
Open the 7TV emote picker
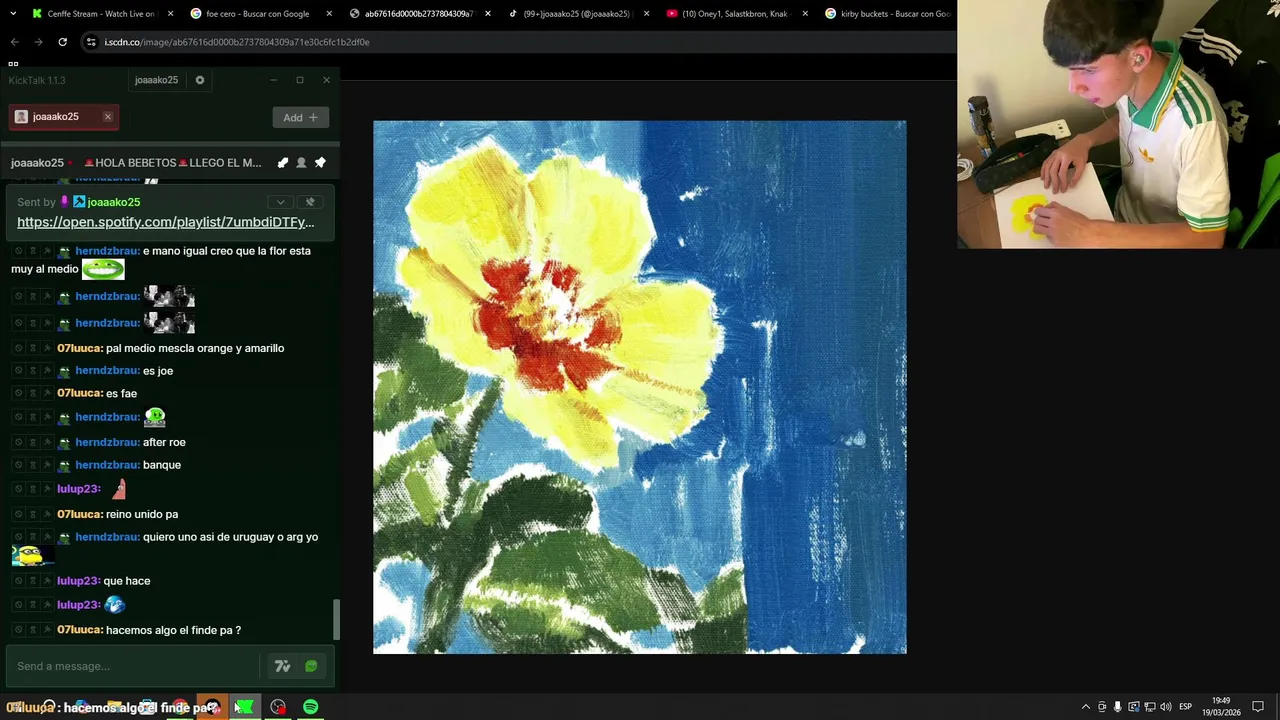click(283, 666)
